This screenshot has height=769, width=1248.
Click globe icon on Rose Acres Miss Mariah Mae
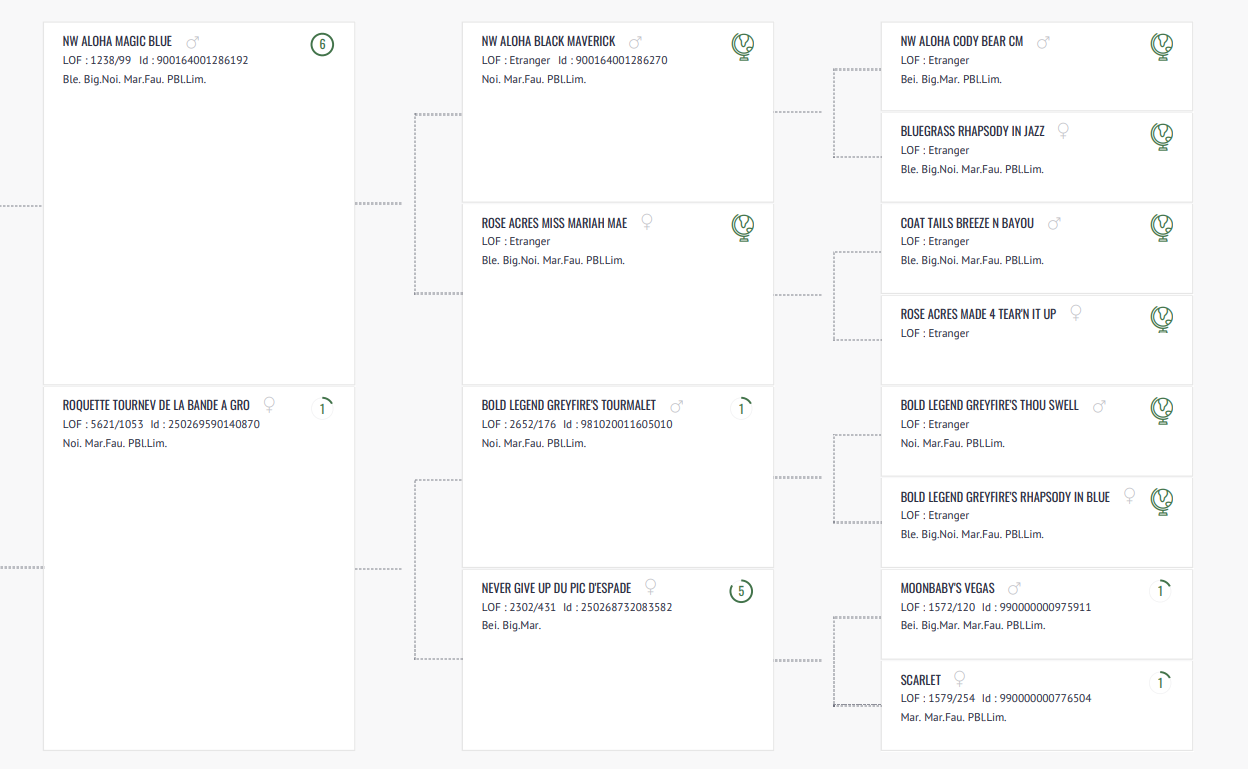point(742,227)
